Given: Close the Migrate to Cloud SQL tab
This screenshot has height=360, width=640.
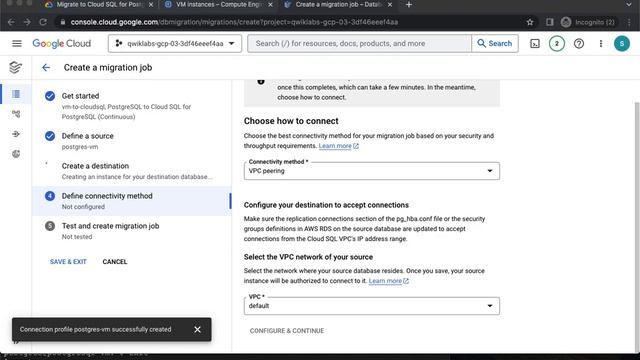Looking at the screenshot, I should pyautogui.click(x=151, y=4).
